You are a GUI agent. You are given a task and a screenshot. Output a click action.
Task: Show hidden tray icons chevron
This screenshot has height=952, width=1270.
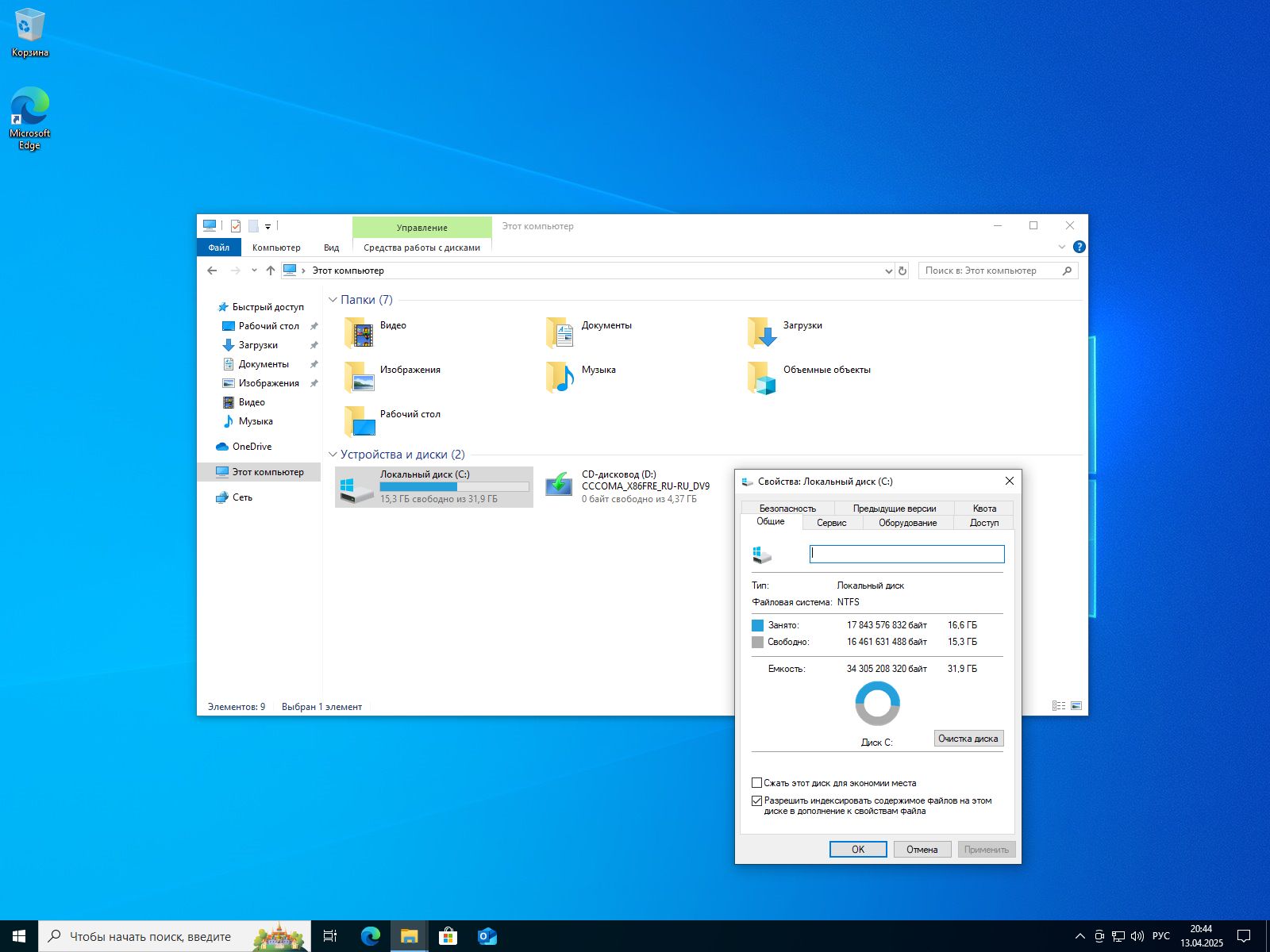(x=1079, y=936)
